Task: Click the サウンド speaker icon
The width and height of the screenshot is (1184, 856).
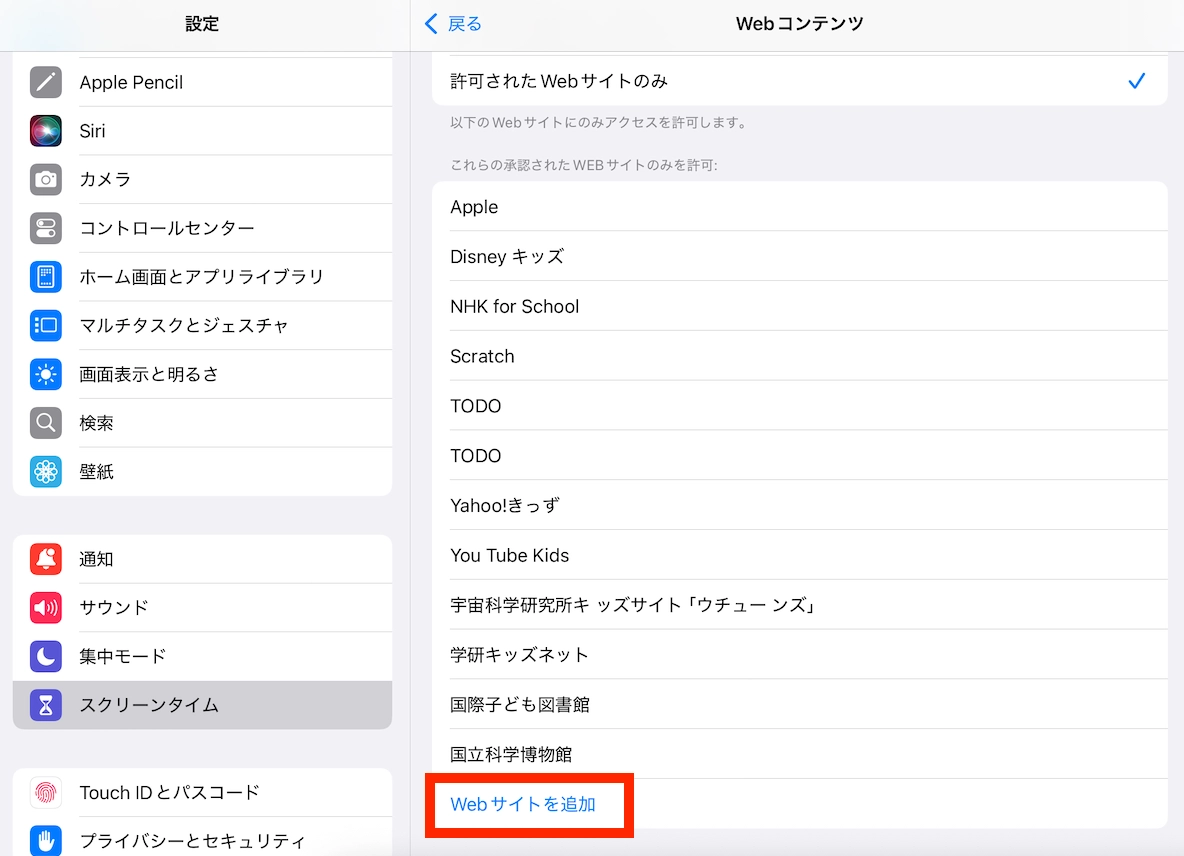Action: 46,608
